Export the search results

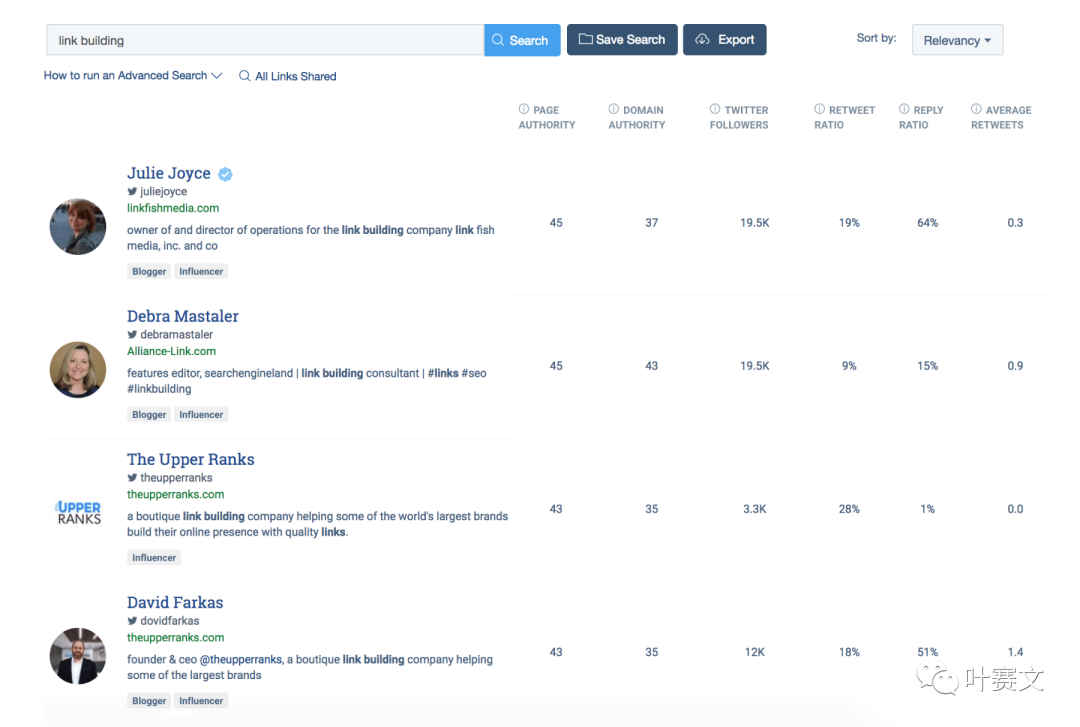pos(725,40)
